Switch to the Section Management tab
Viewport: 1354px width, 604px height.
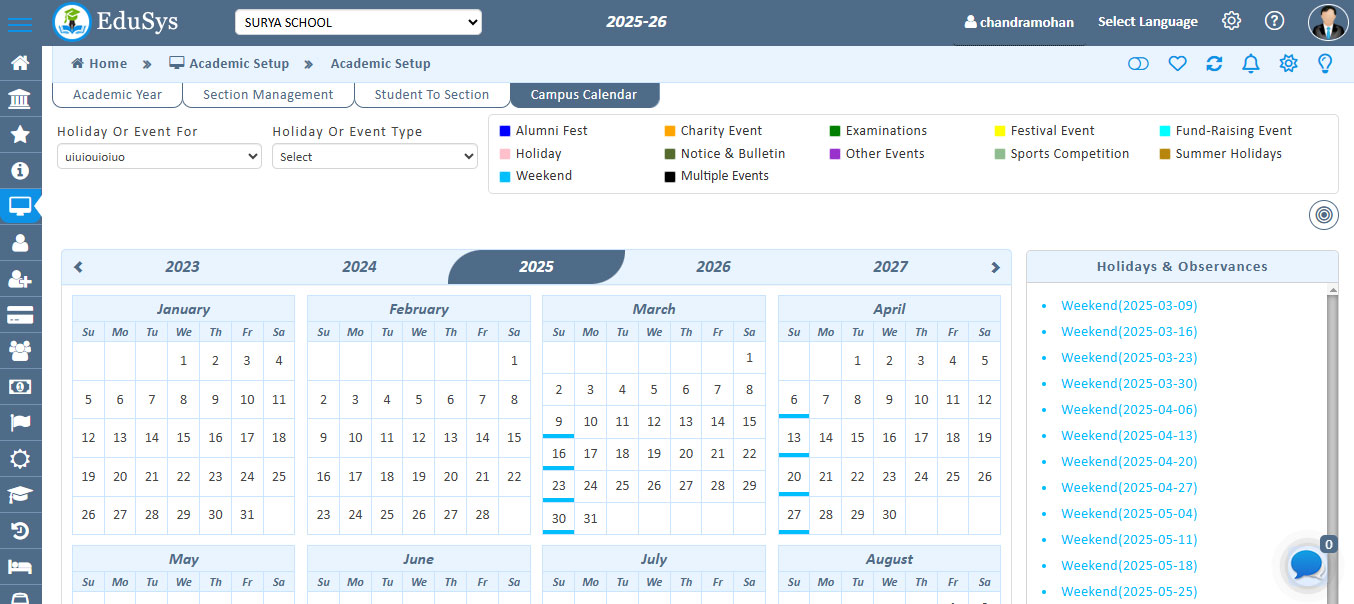coord(268,95)
